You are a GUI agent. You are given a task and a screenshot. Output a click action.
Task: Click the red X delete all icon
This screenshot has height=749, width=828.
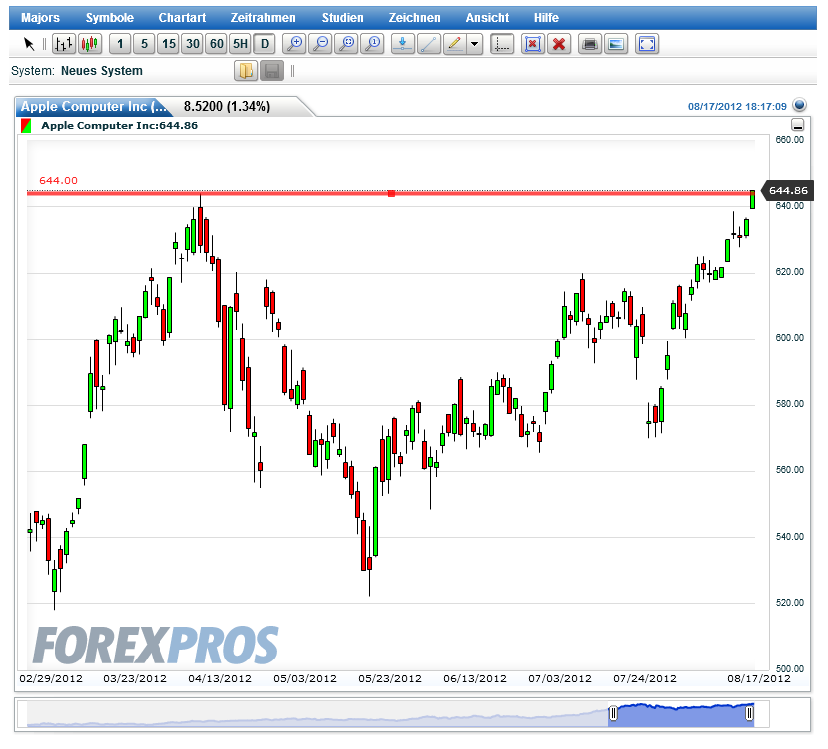559,44
